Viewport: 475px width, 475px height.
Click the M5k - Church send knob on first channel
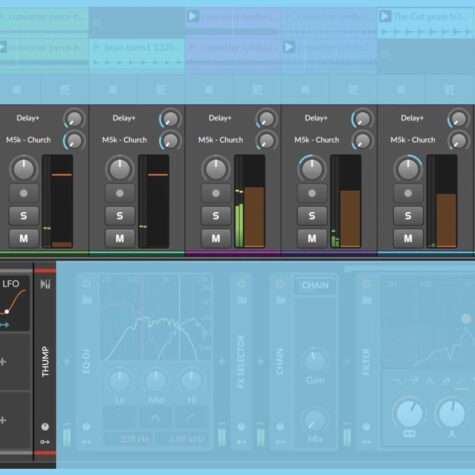point(74,141)
